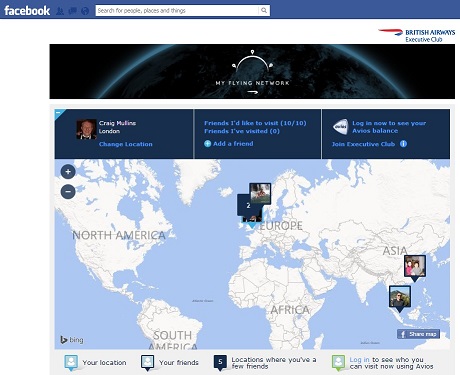Open Friends I've visited list

[x=242, y=131]
